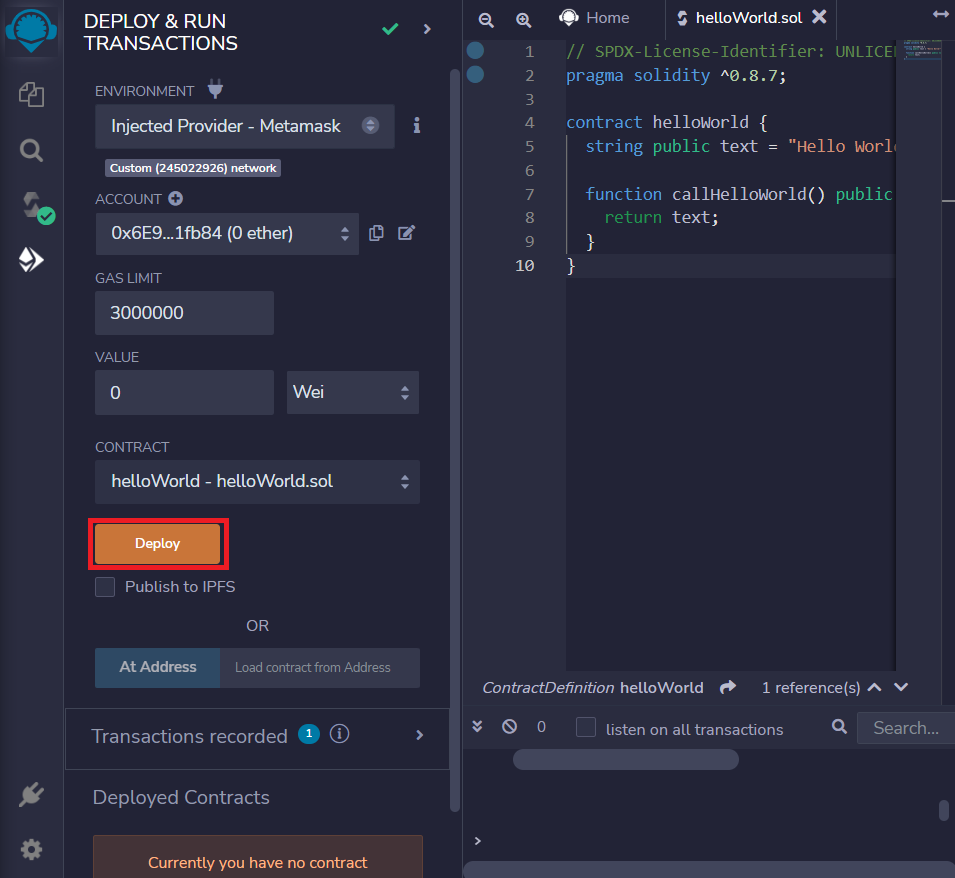This screenshot has width=955, height=878.
Task: Toggle breakpoint marker on line 1
Action: coord(475,51)
